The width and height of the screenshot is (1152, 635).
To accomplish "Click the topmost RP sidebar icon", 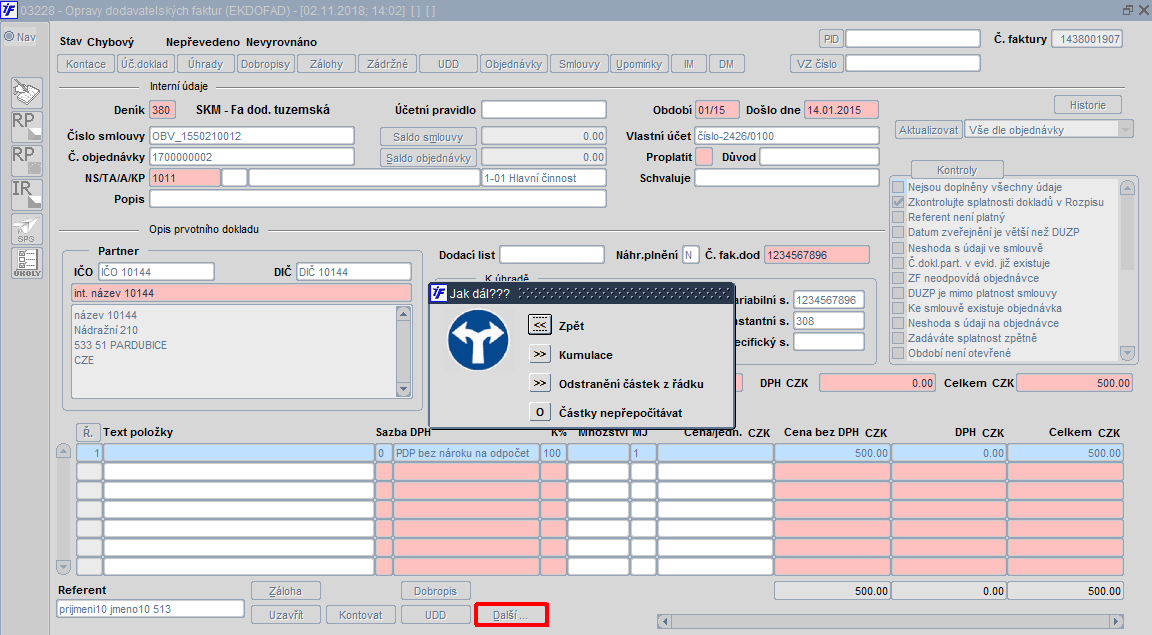I will [x=26, y=126].
